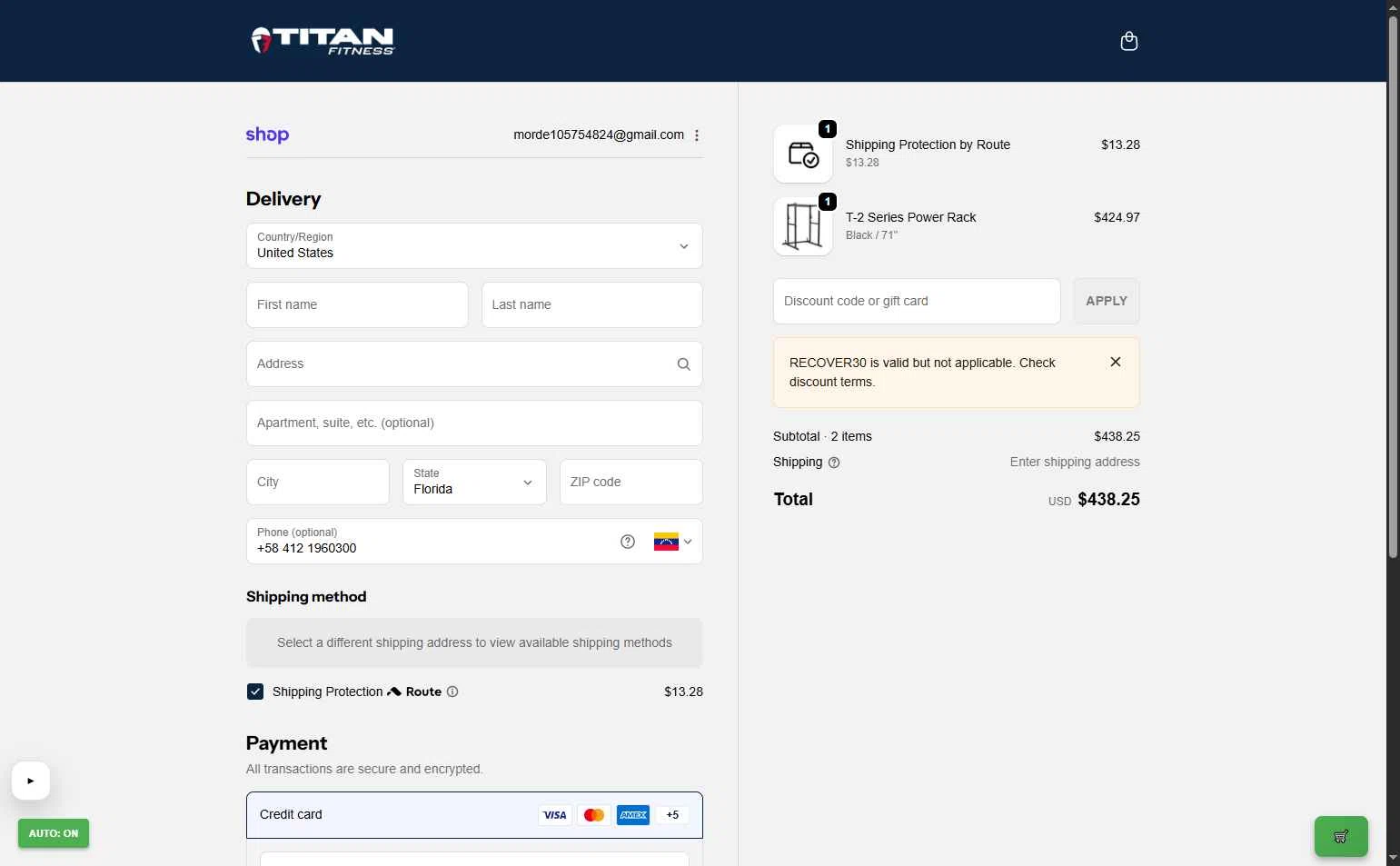Image resolution: width=1400 pixels, height=866 pixels.
Task: Show phone number help tooltip icon
Action: click(x=628, y=542)
